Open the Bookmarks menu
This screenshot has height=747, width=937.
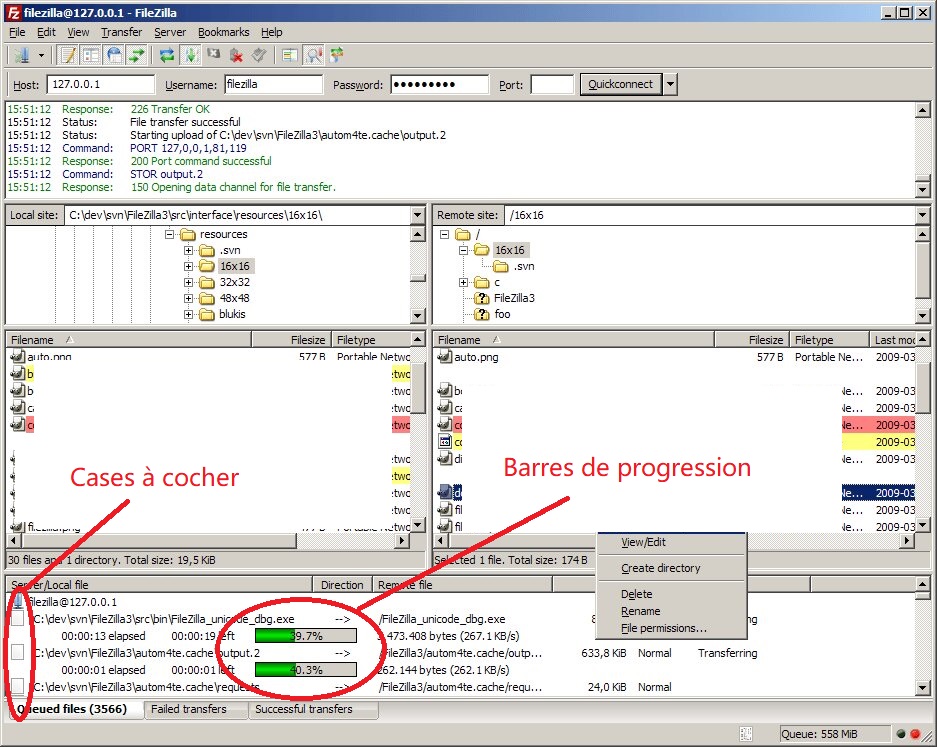223,32
